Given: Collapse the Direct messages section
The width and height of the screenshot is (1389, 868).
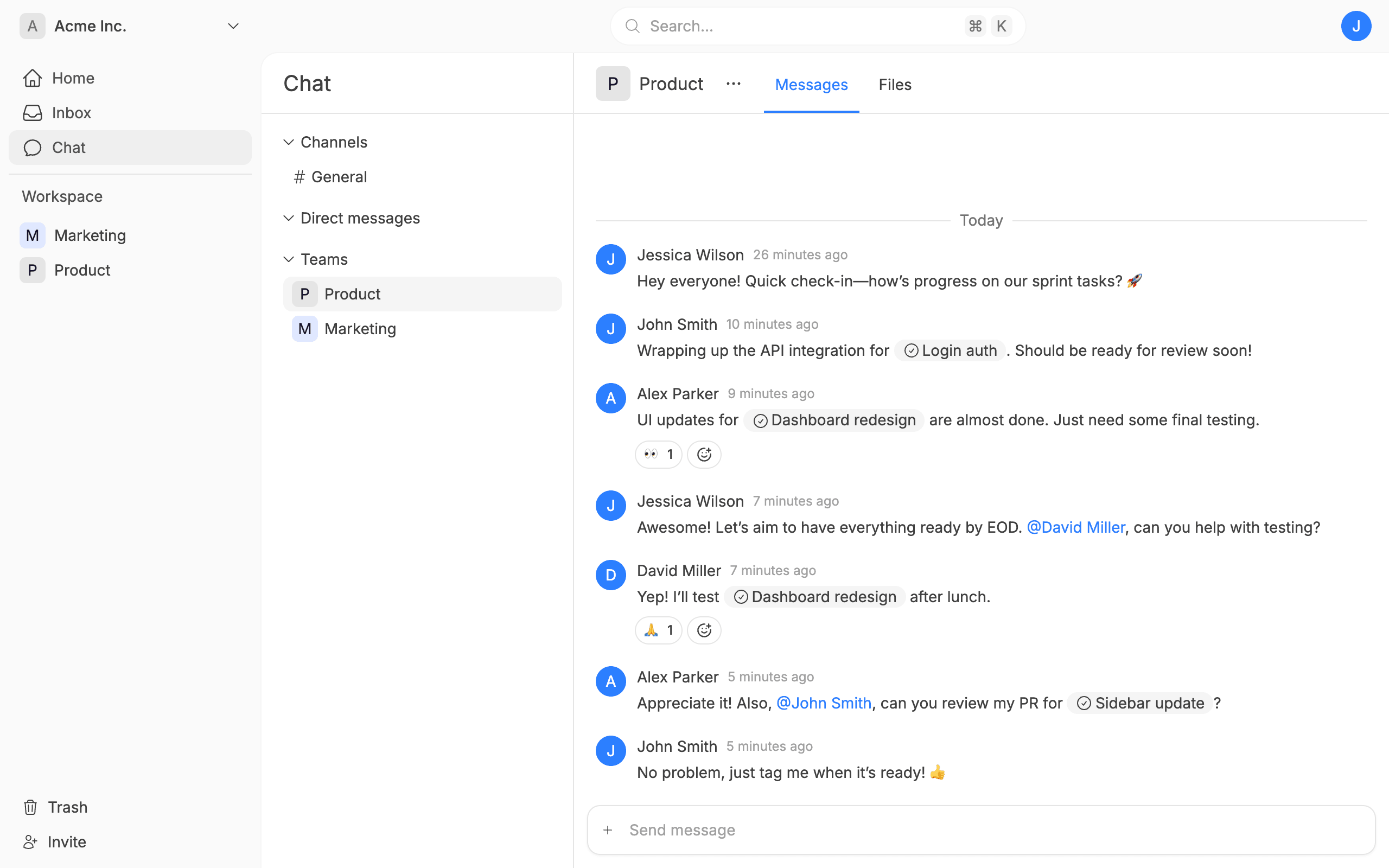Looking at the screenshot, I should coord(289,218).
